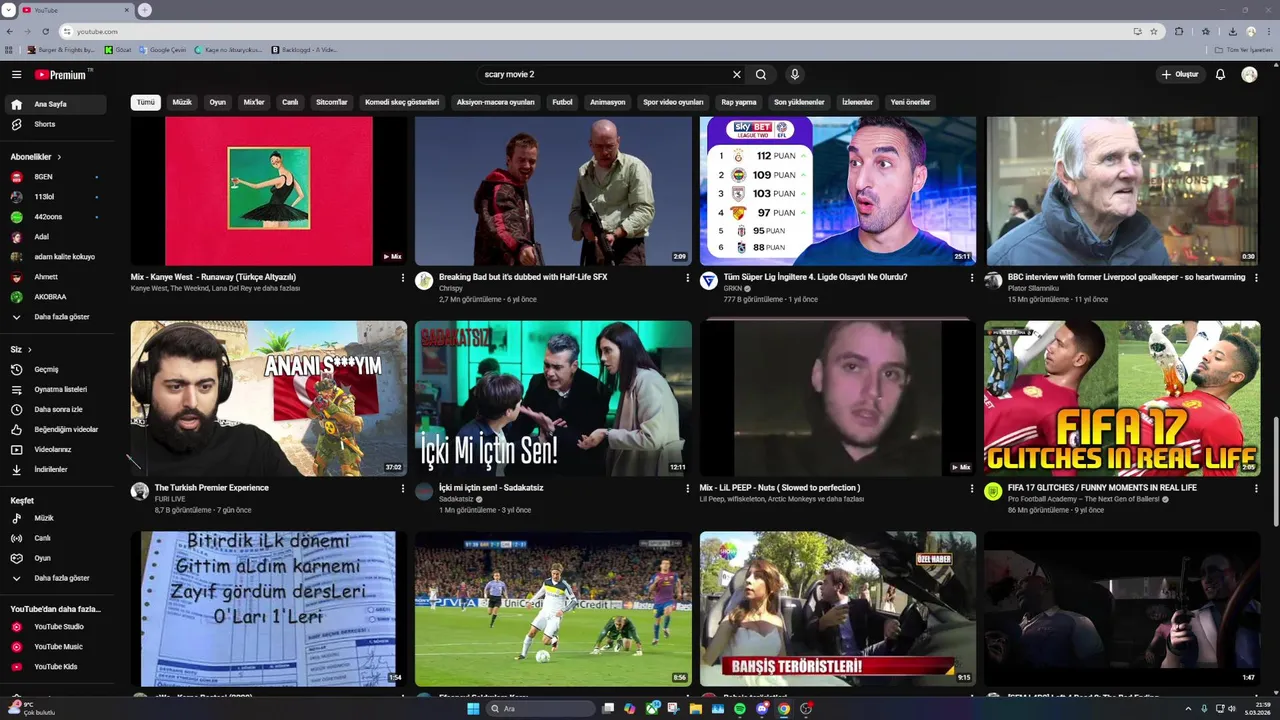Bookmark this page with the star icon

[1153, 31]
